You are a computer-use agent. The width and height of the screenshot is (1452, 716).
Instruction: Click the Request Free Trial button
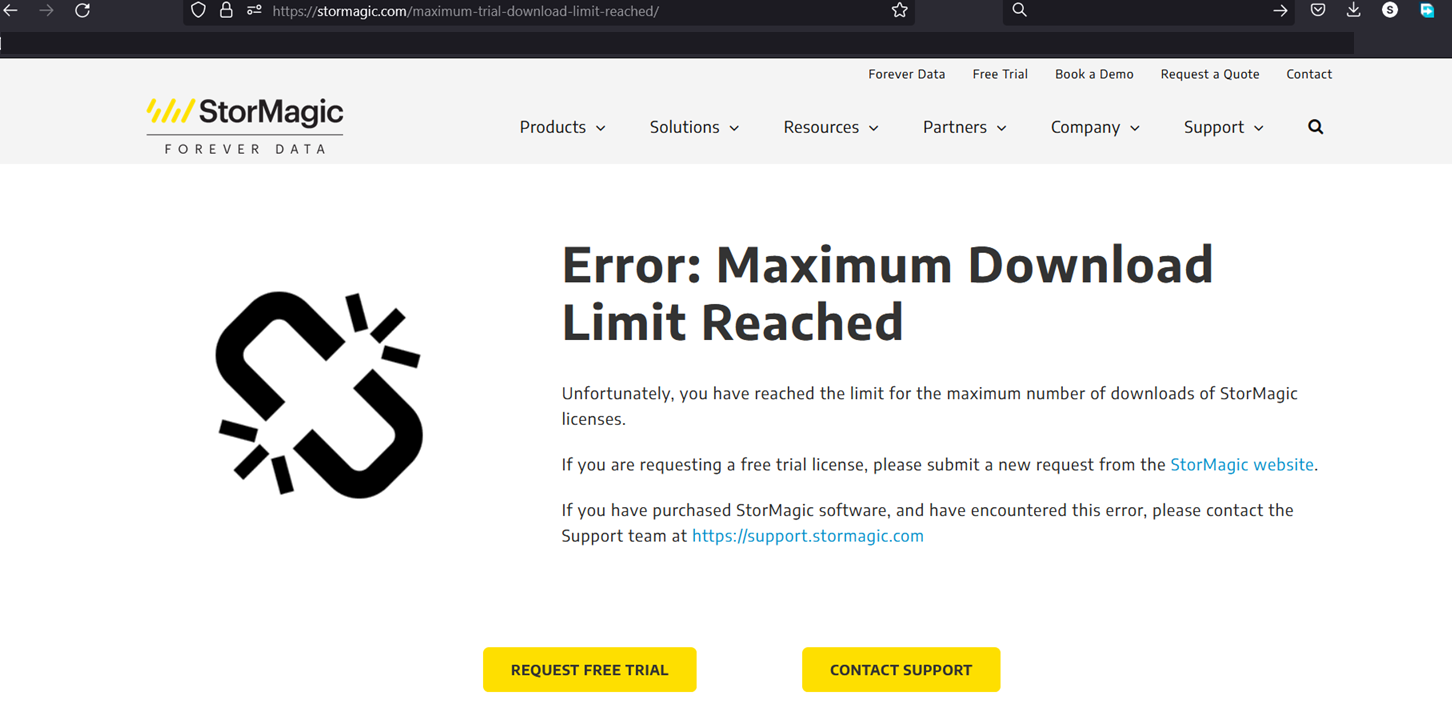(x=590, y=670)
